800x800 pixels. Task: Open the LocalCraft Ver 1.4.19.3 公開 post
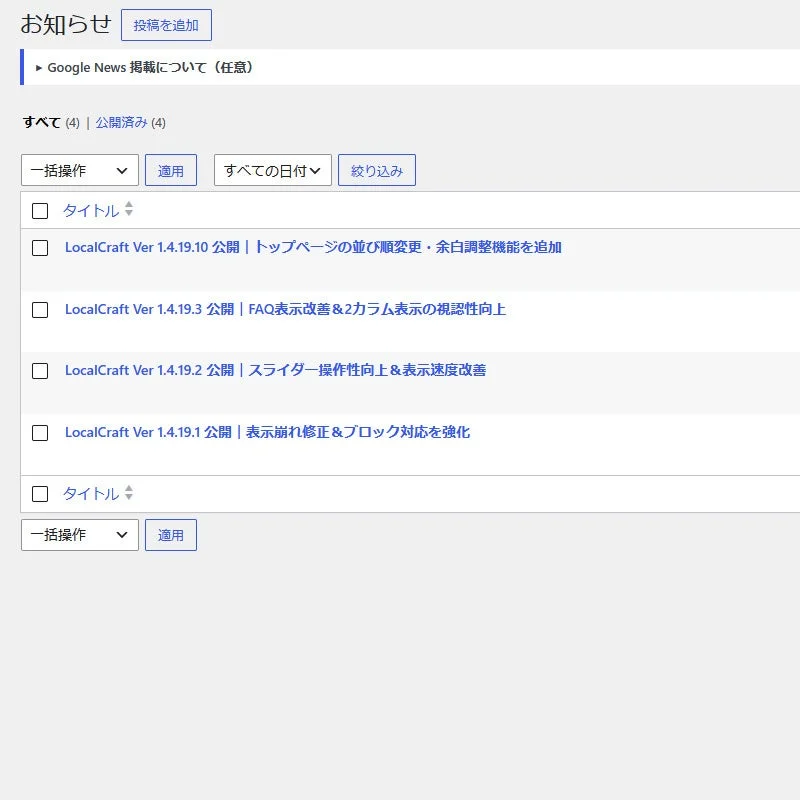285,309
